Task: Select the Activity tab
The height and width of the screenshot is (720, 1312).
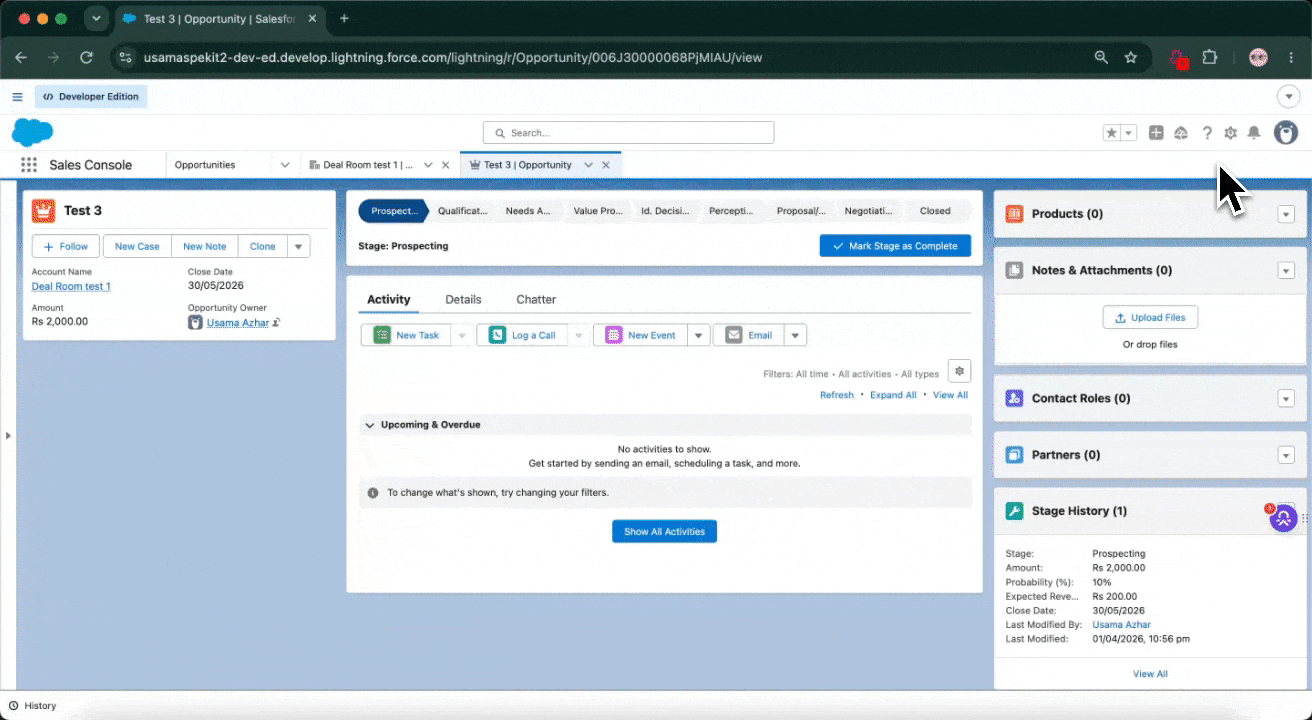Action: click(389, 299)
